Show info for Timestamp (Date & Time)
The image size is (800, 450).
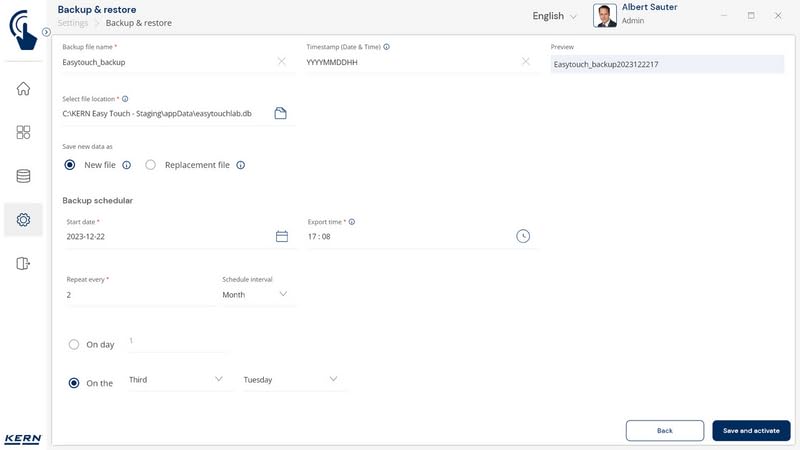click(386, 47)
